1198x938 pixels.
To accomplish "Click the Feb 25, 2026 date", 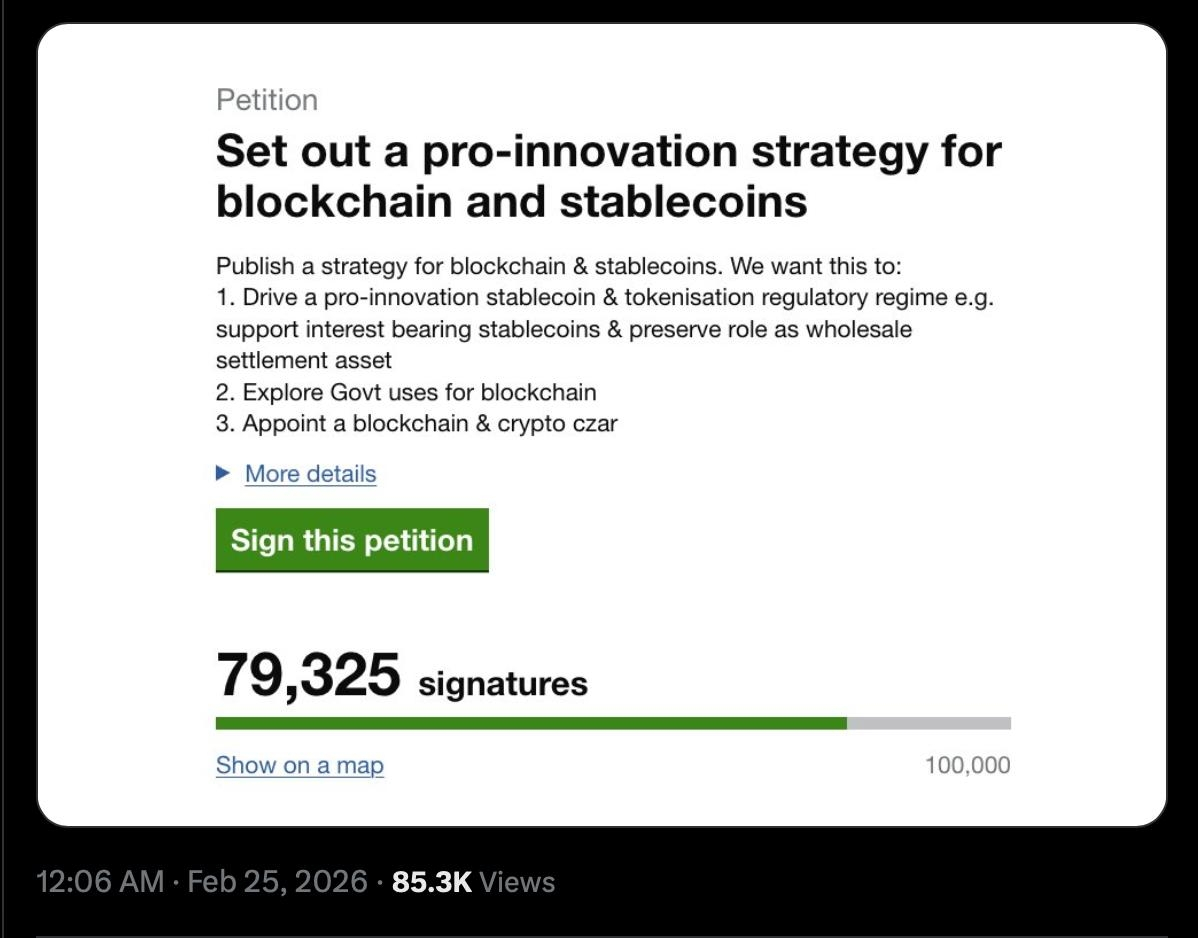I will (277, 882).
